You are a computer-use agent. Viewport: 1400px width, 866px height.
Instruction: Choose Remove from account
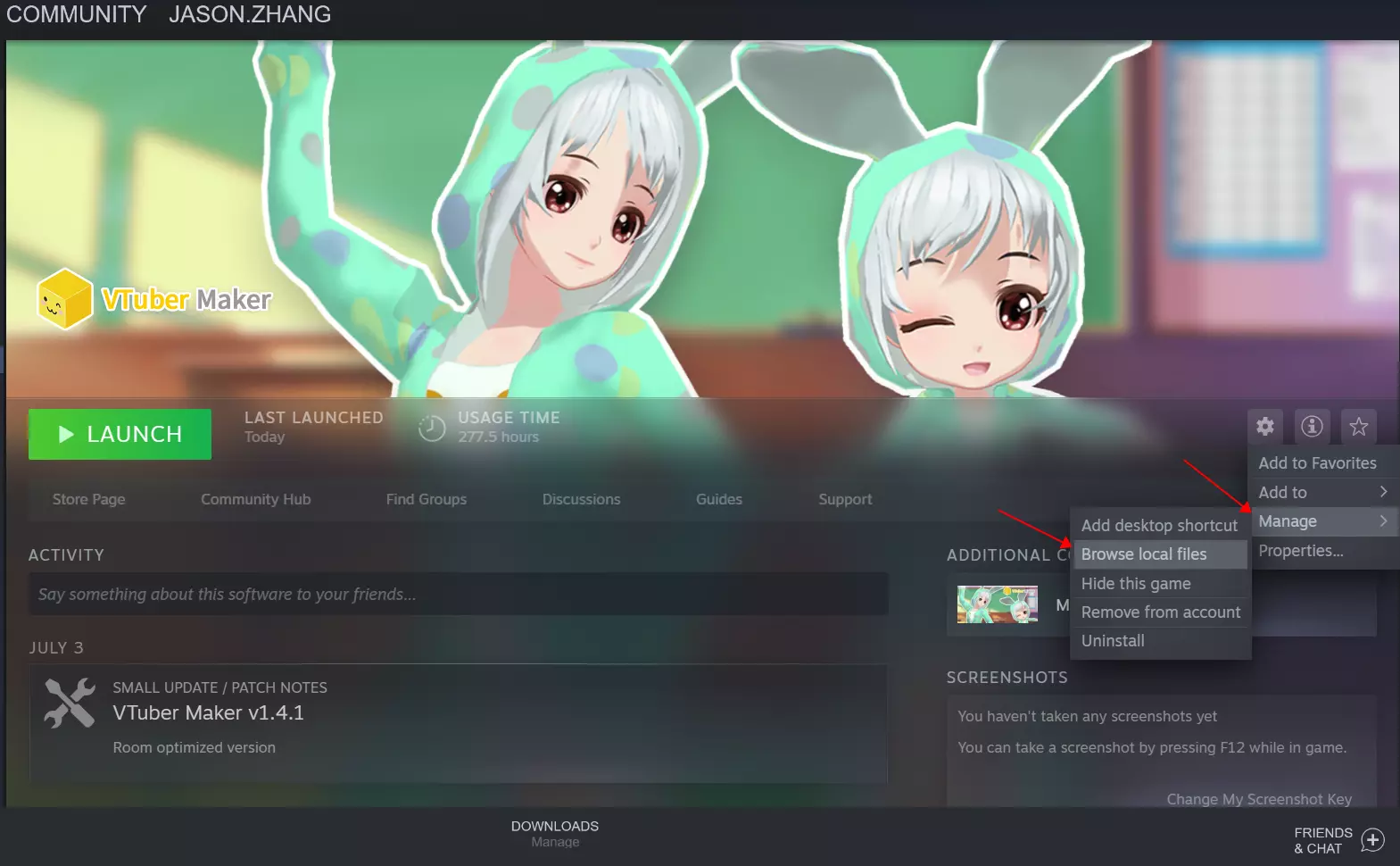pyautogui.click(x=1161, y=612)
